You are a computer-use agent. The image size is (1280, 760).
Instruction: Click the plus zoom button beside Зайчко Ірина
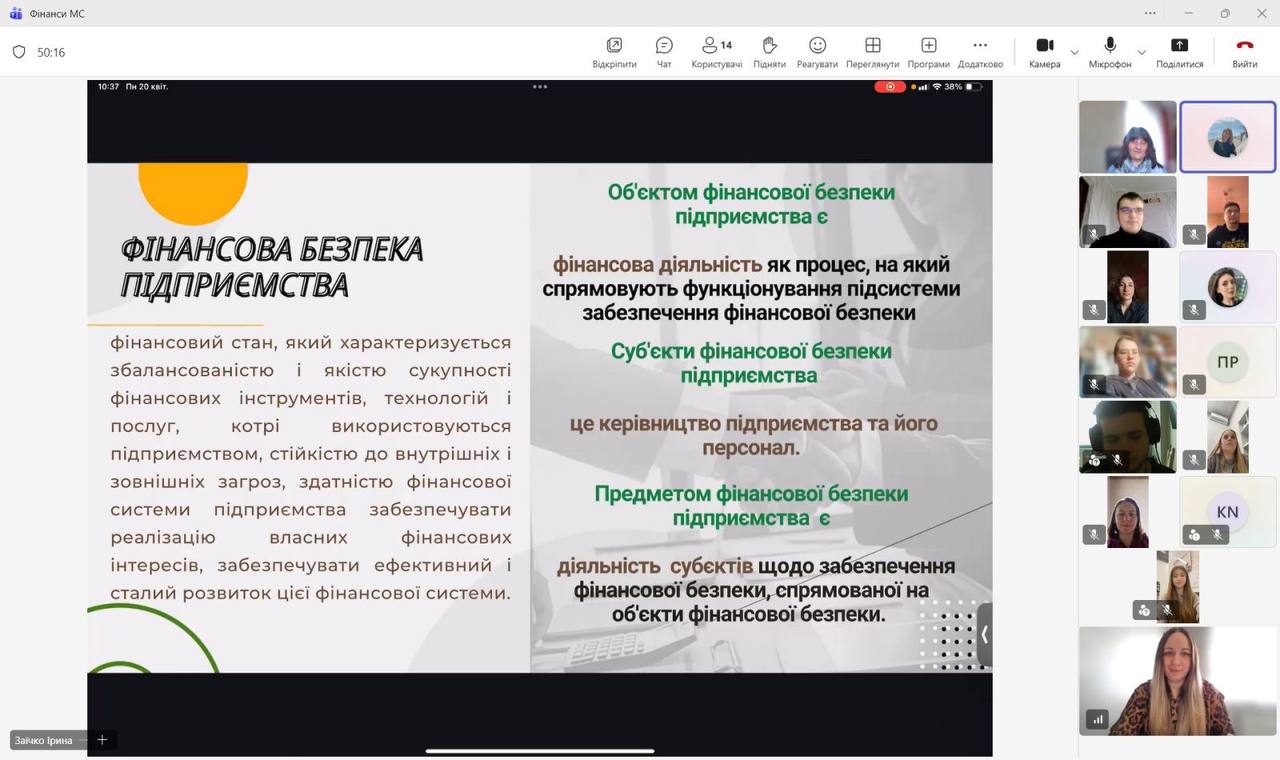(102, 740)
